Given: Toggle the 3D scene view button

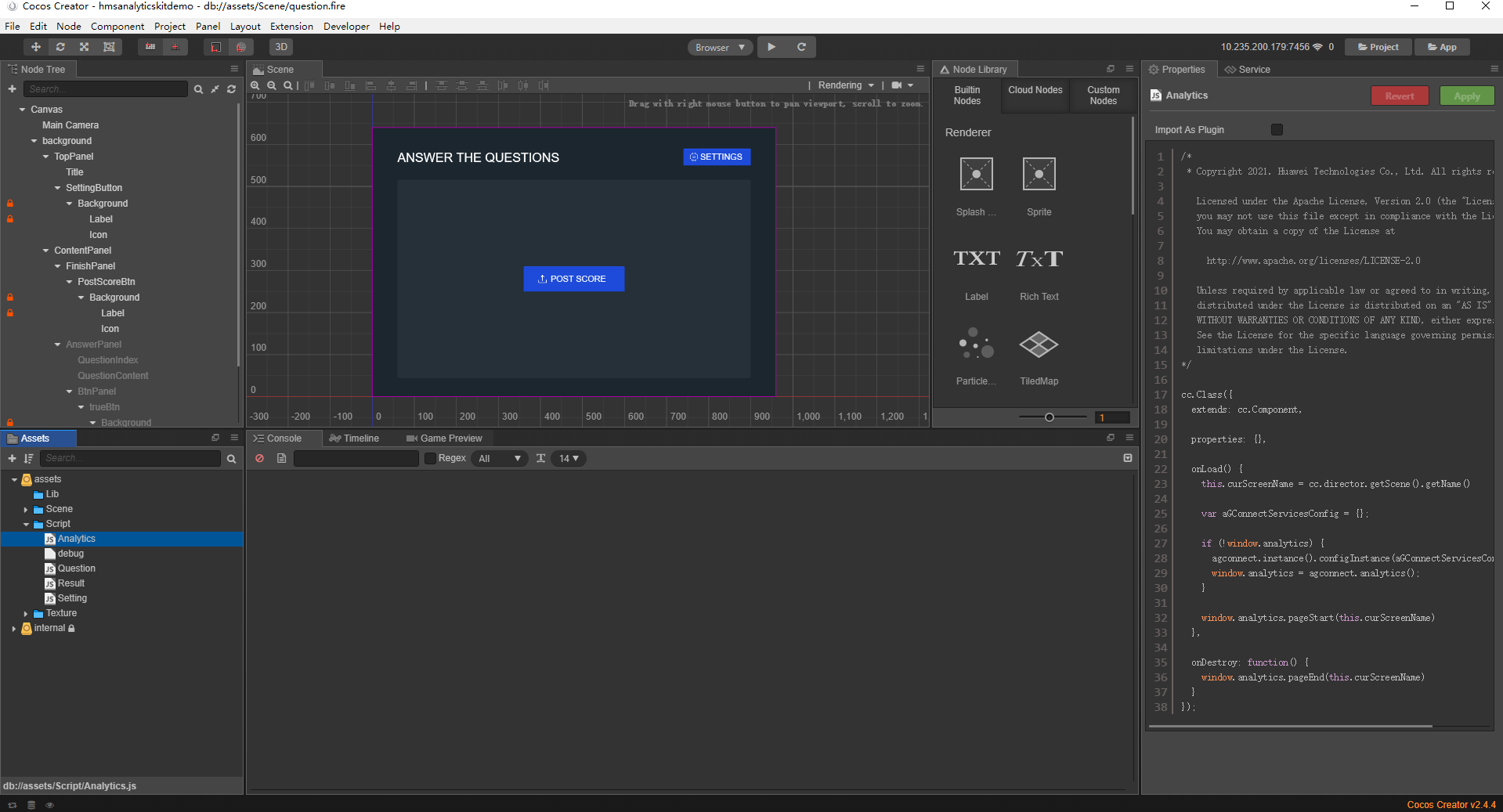Looking at the screenshot, I should [x=281, y=47].
